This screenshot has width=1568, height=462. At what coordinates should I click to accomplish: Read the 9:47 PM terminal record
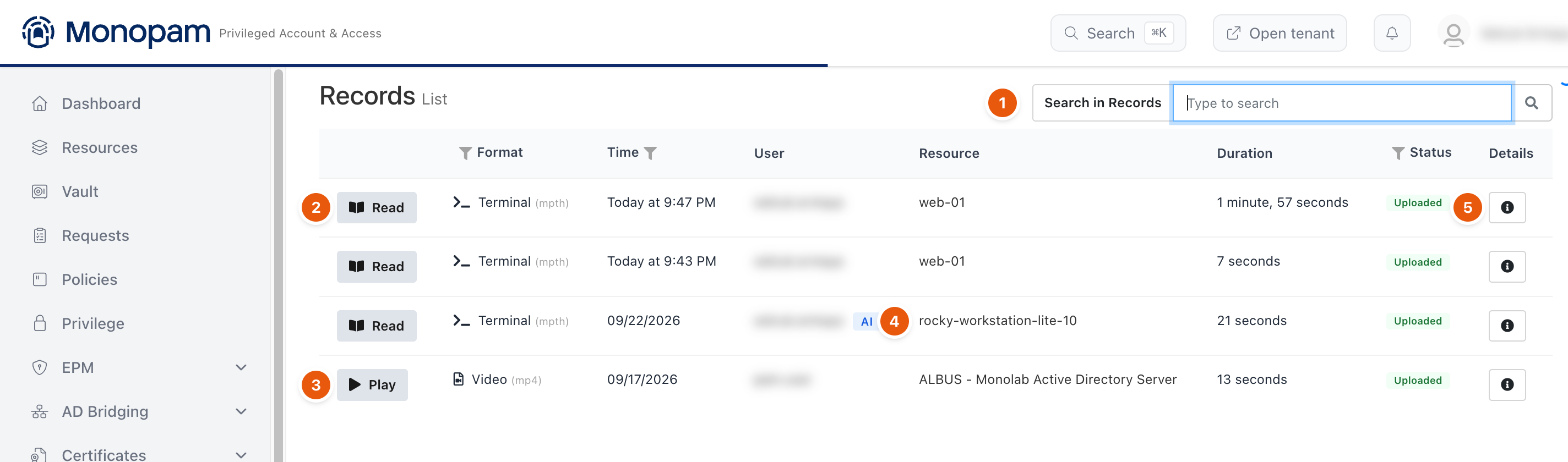[377, 208]
